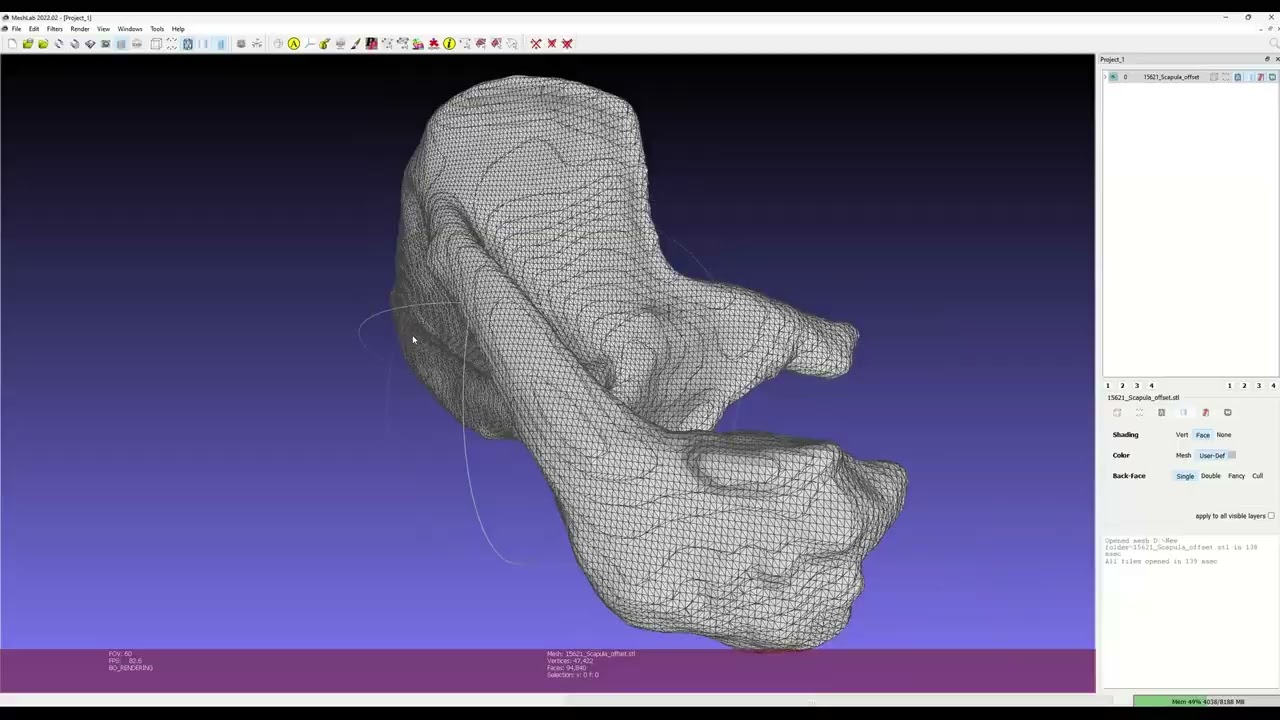Set Back-Face to Fancy
The width and height of the screenshot is (1280, 720).
pos(1237,476)
